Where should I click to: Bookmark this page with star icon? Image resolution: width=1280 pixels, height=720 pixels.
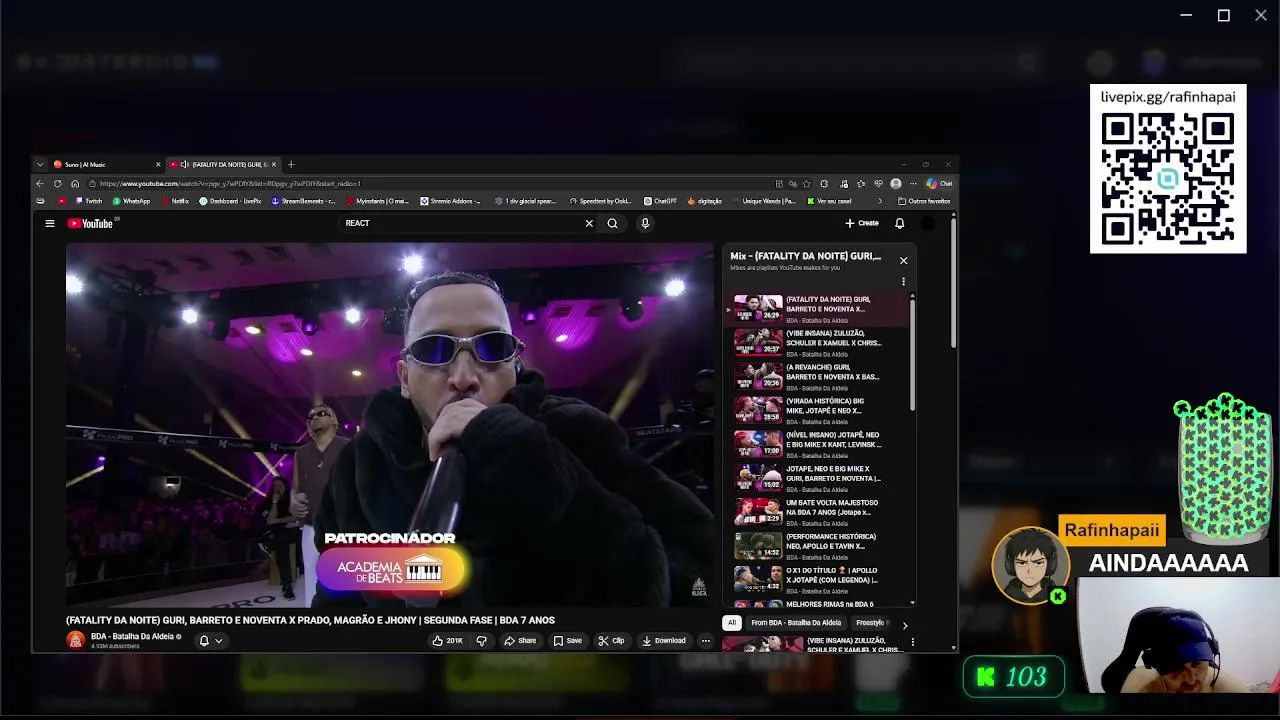807,184
